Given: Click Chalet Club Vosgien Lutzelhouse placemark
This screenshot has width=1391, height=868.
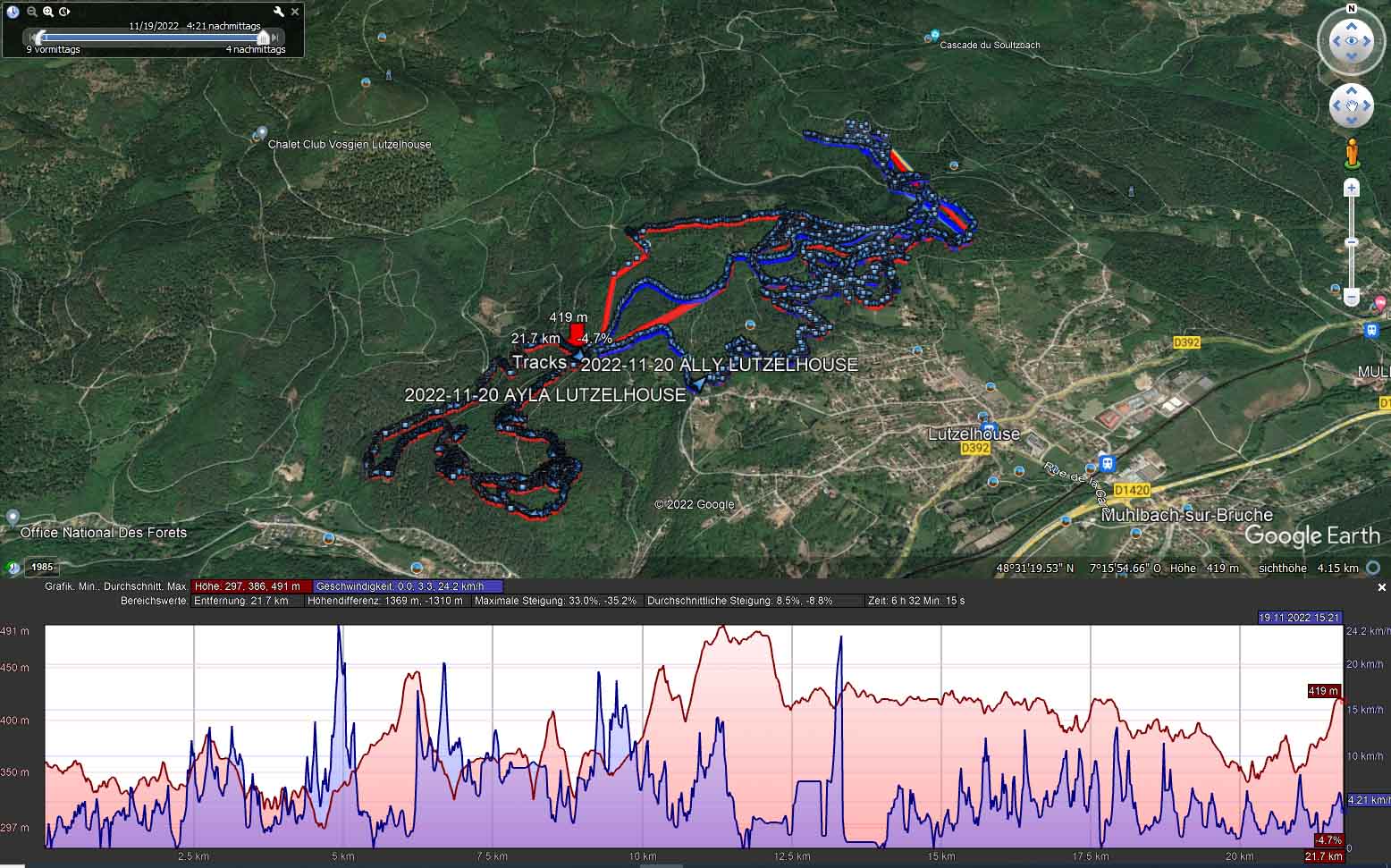Looking at the screenshot, I should point(260,133).
